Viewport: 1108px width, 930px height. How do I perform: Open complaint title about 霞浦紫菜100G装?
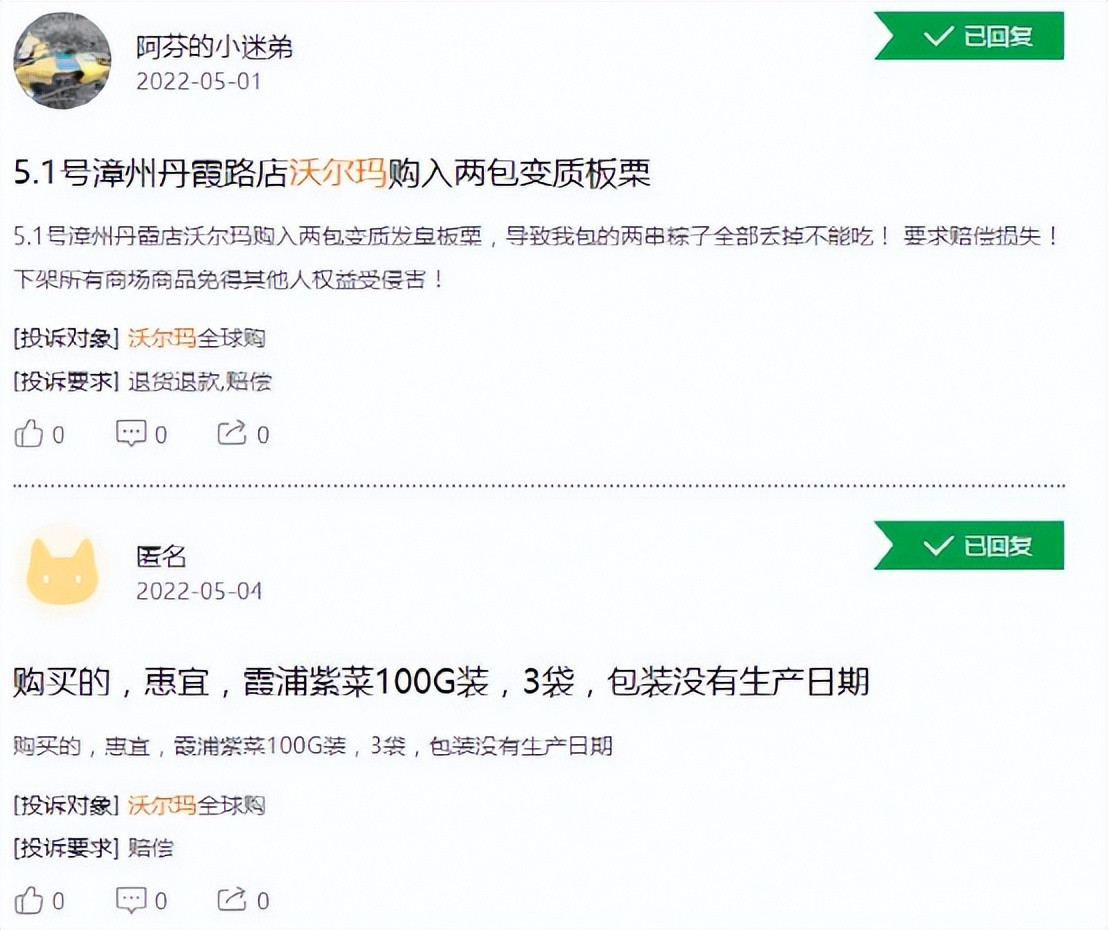point(441,683)
